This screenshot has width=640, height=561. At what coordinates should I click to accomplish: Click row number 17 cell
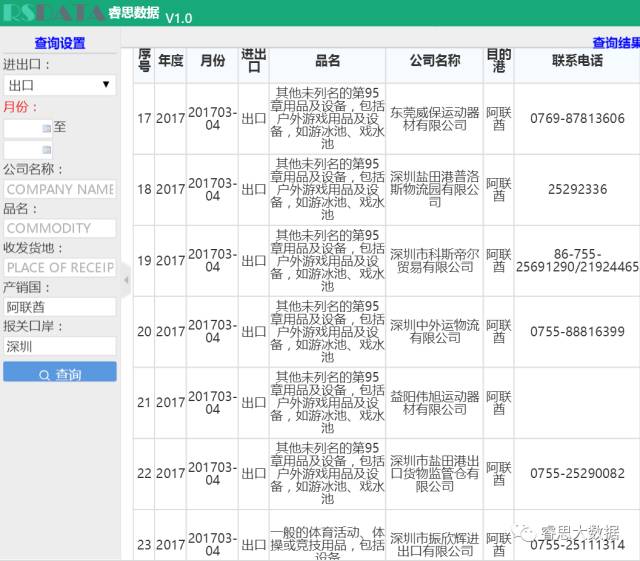(144, 119)
